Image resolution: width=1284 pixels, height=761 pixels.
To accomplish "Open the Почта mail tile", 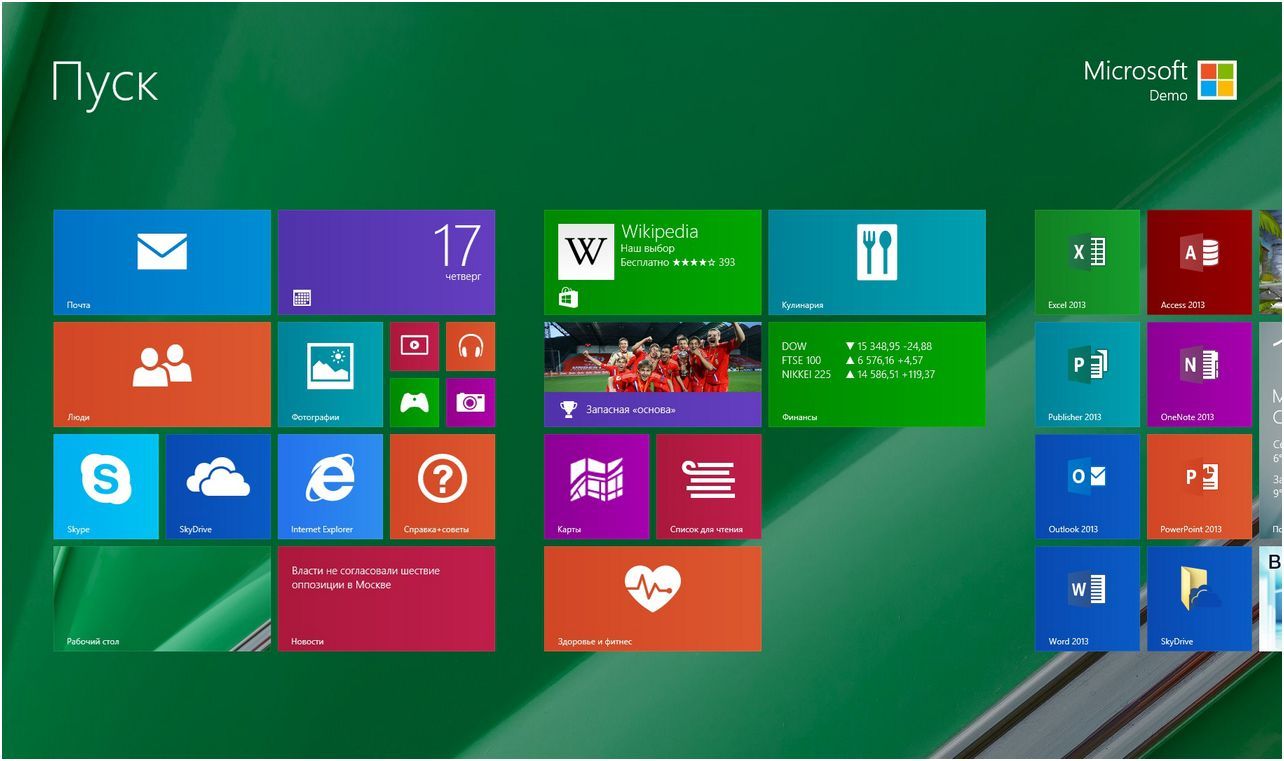I will tap(160, 260).
